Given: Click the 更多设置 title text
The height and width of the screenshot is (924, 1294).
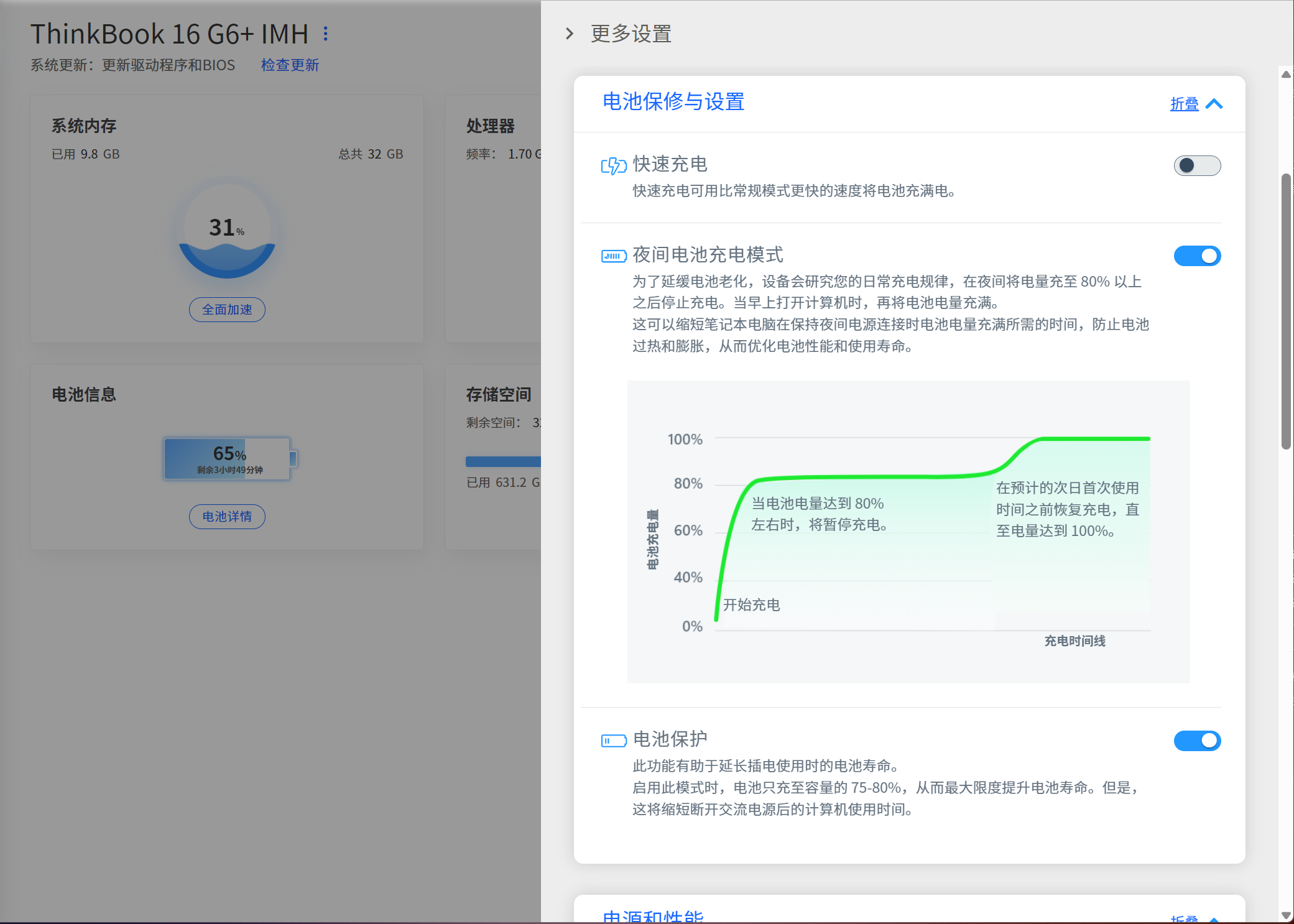Looking at the screenshot, I should pyautogui.click(x=631, y=34).
